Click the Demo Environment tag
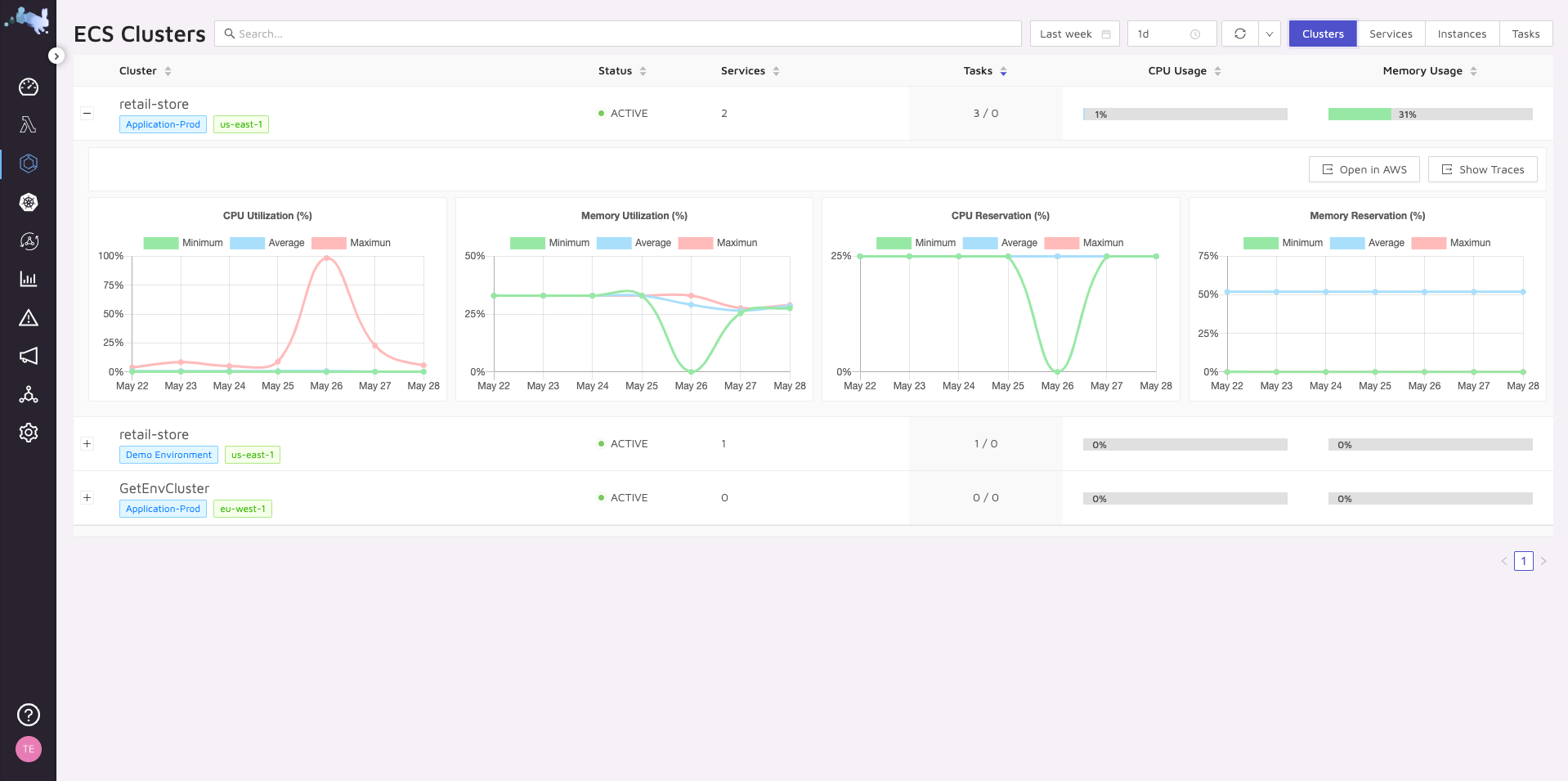The width and height of the screenshot is (1568, 781). tap(168, 455)
